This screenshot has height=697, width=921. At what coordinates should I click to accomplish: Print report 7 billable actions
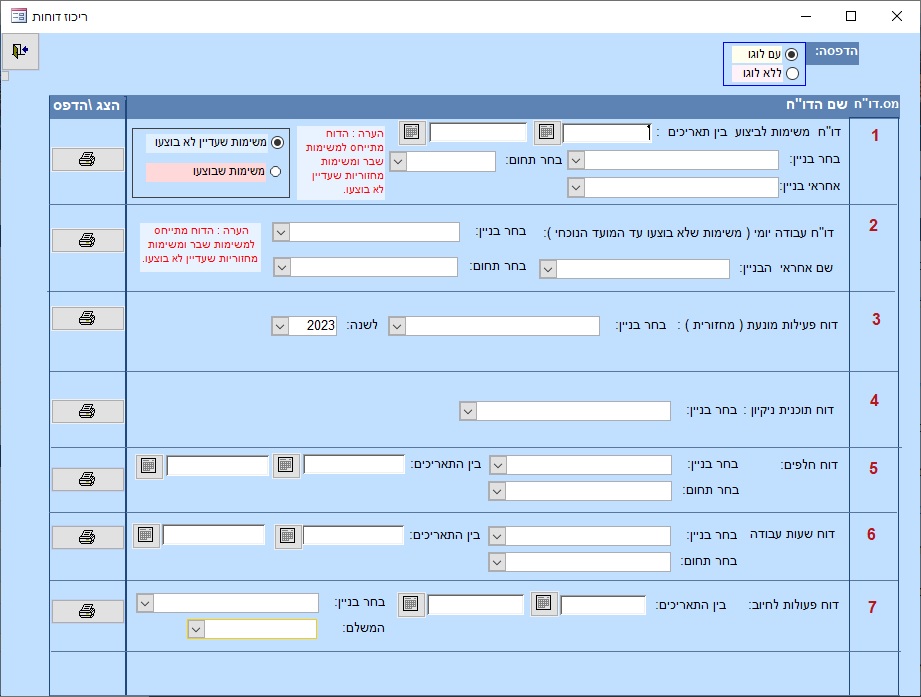coord(88,611)
